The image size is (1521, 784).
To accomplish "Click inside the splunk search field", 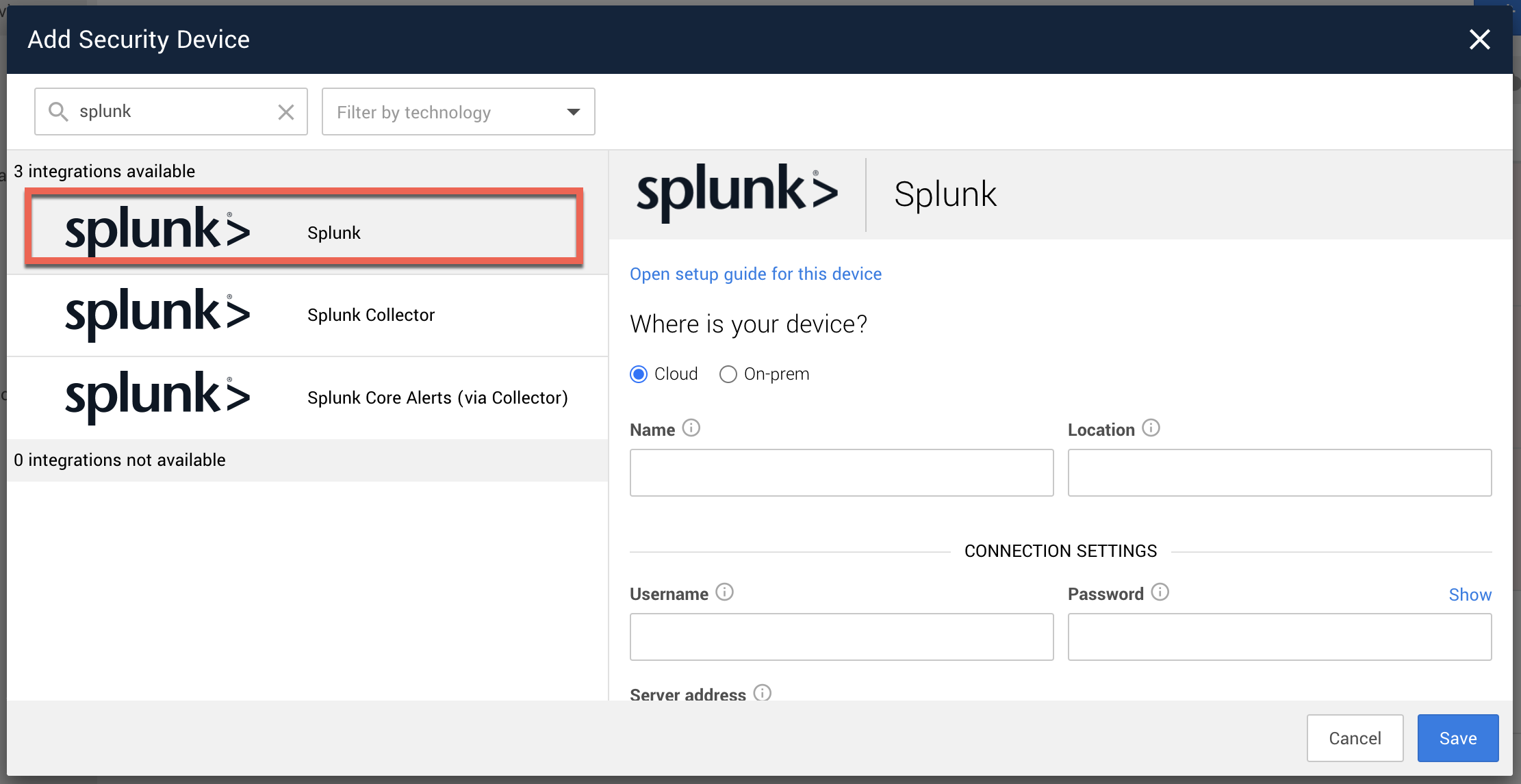I will [x=171, y=112].
